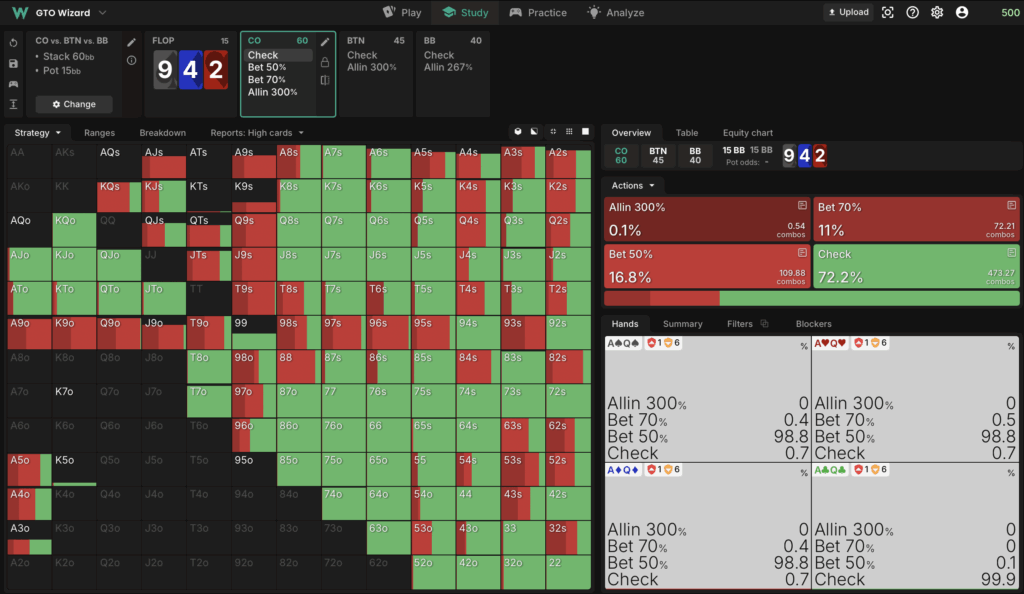Click the reset icon in left sidebar
The image size is (1024, 594).
pyautogui.click(x=14, y=43)
